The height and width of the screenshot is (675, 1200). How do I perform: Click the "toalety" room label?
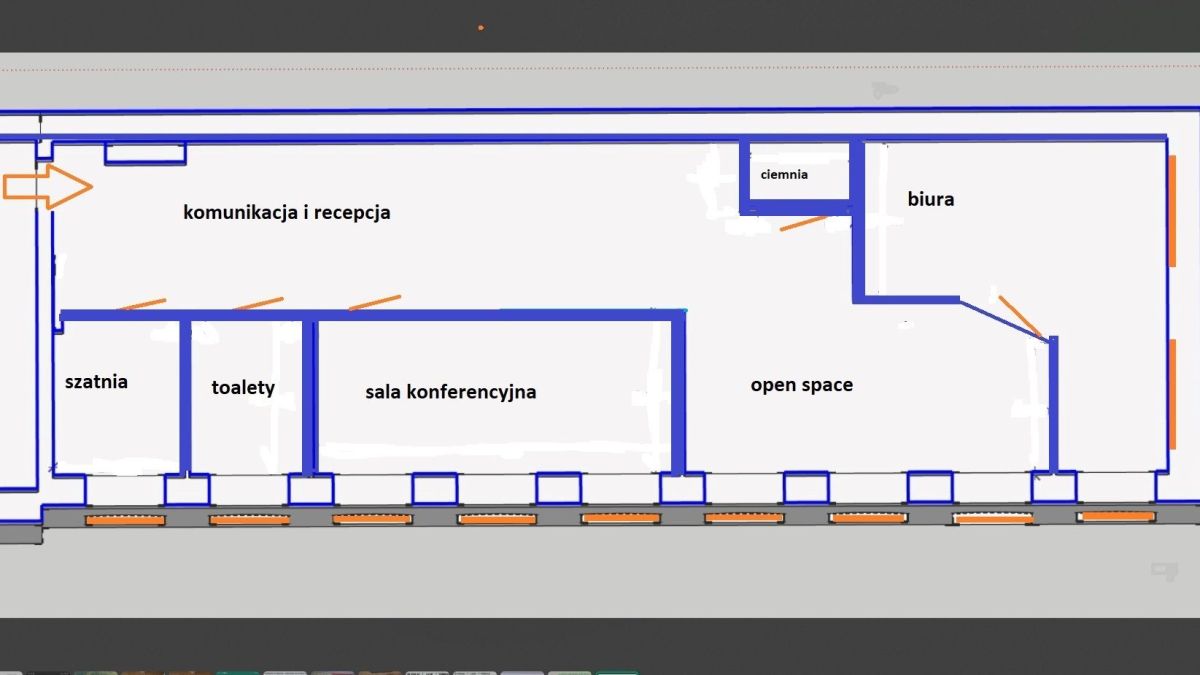(x=243, y=387)
